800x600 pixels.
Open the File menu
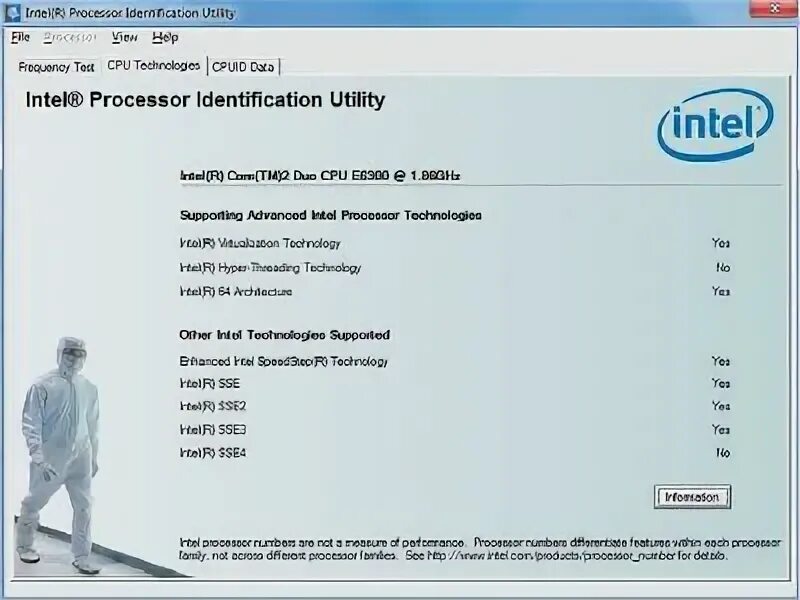coord(21,37)
